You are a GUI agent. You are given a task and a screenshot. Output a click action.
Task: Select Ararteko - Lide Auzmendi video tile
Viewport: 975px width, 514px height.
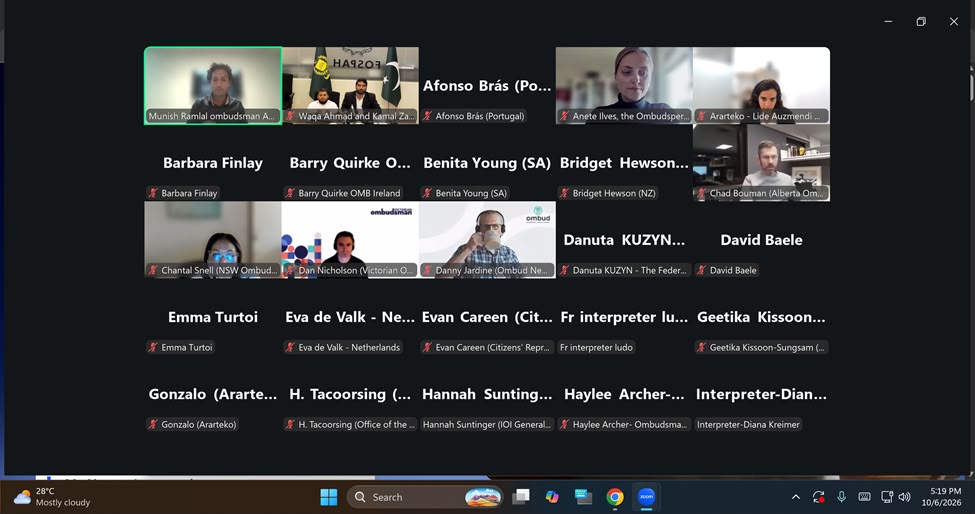[x=761, y=86]
